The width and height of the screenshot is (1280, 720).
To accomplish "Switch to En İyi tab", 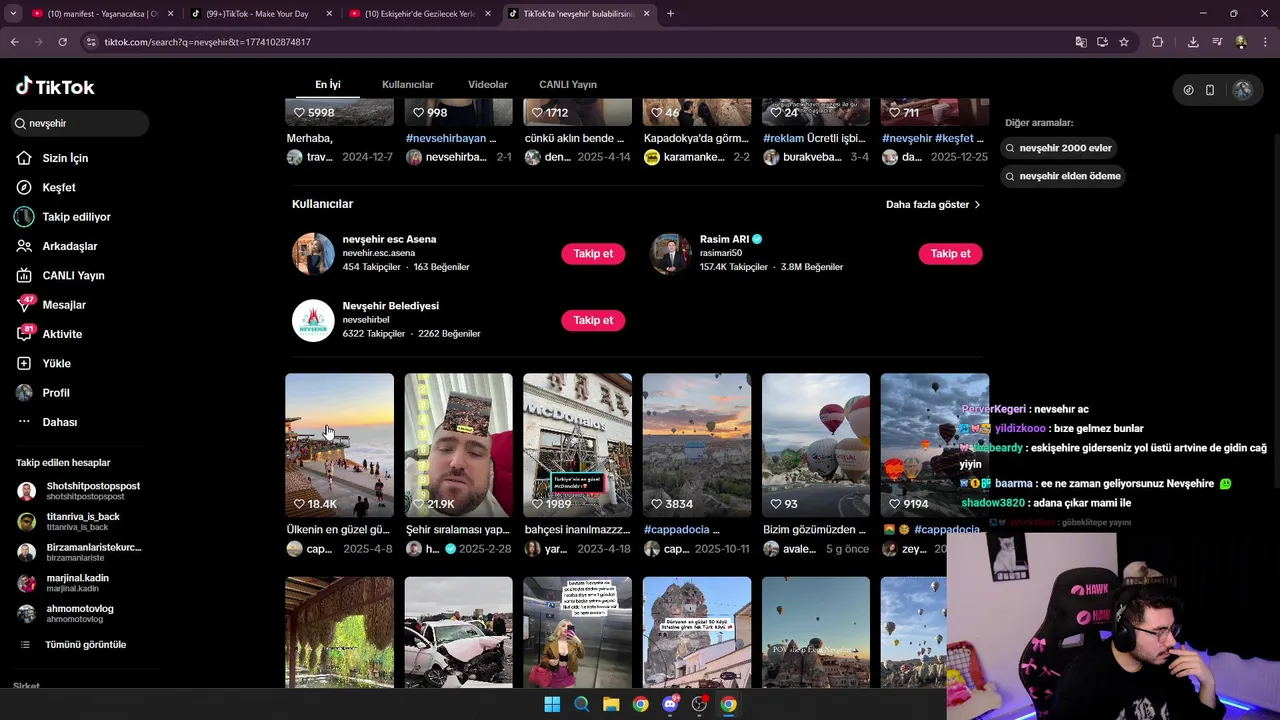I will (328, 84).
